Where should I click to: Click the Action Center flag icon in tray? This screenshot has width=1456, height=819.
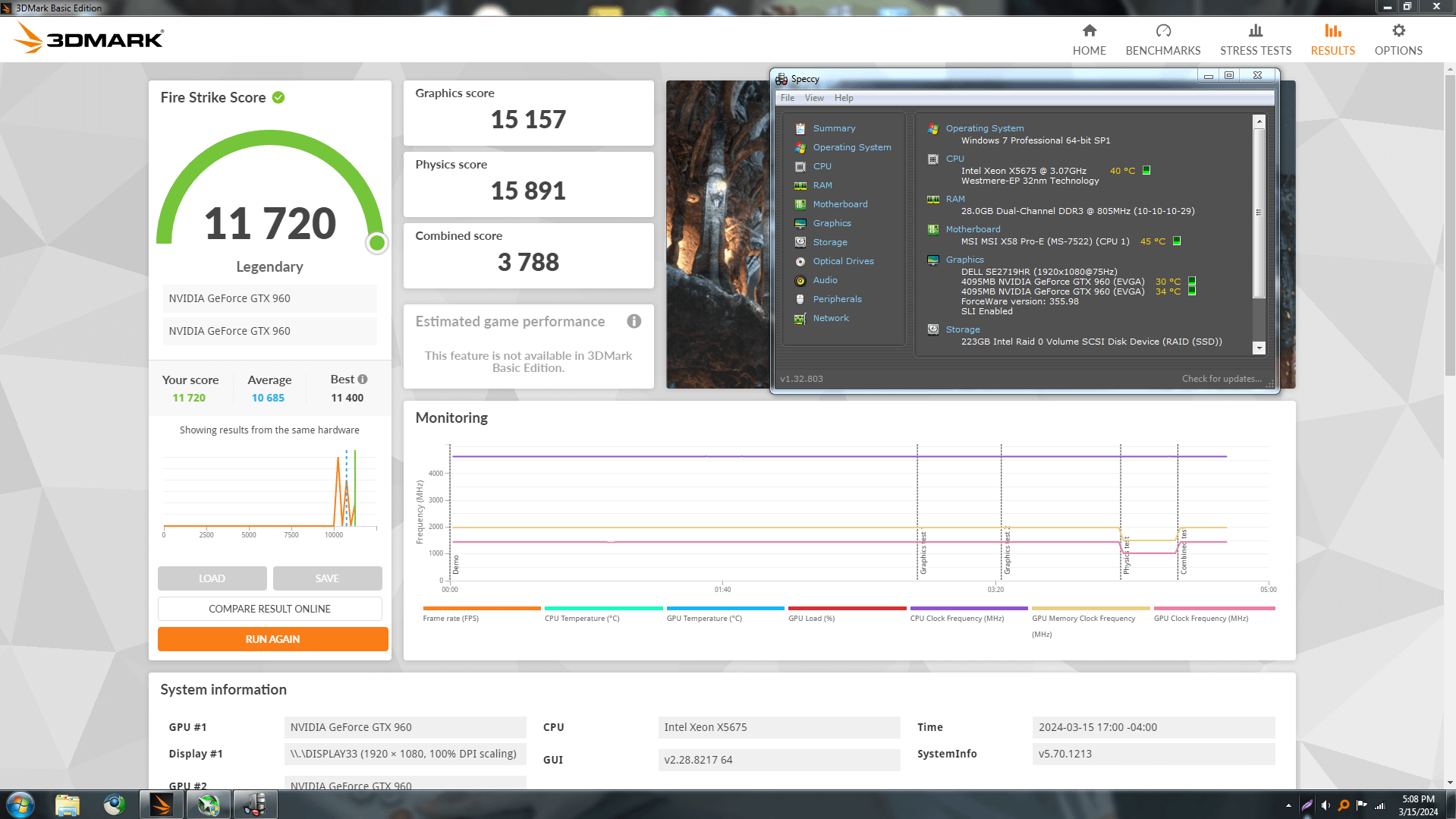click(x=1362, y=805)
